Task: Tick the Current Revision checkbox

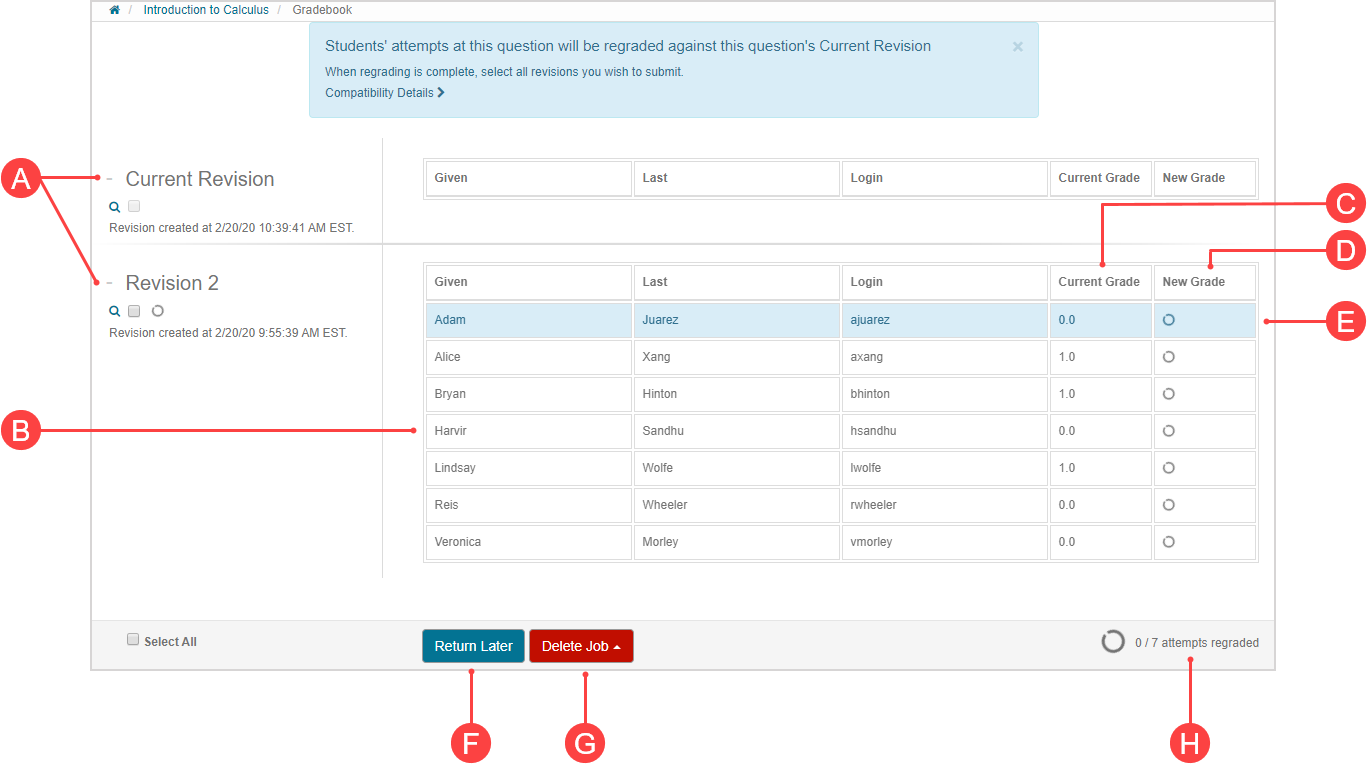Action: pos(134,207)
